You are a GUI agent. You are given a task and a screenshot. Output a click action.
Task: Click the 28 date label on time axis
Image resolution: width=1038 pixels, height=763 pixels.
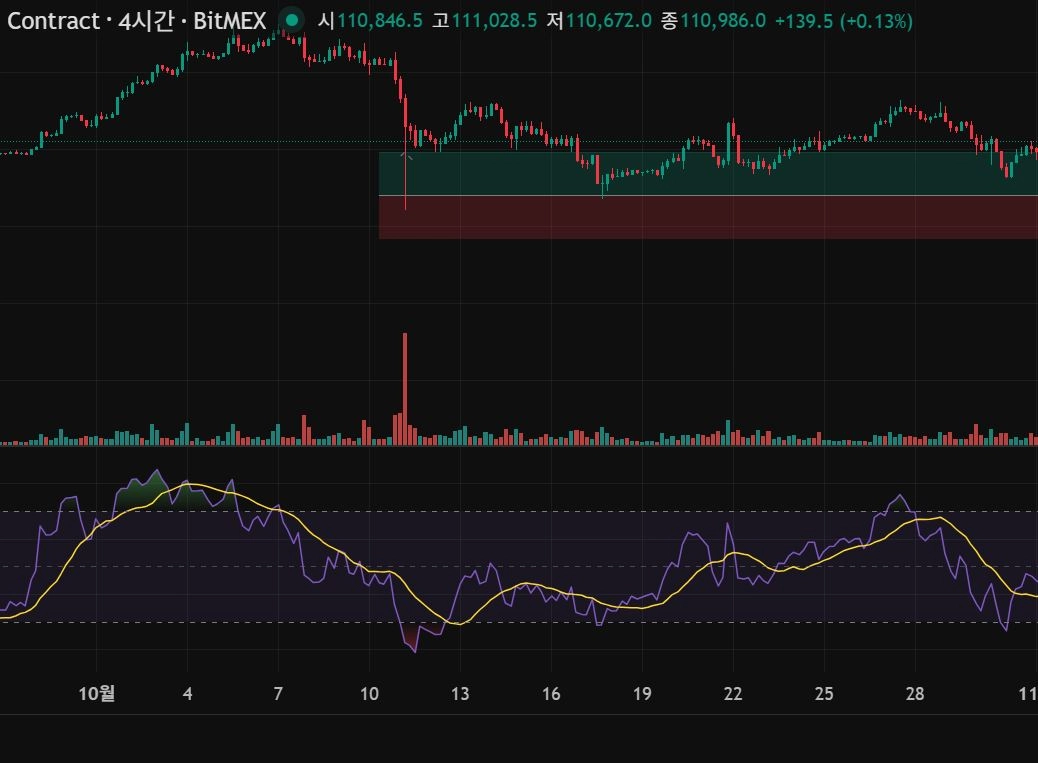(915, 693)
